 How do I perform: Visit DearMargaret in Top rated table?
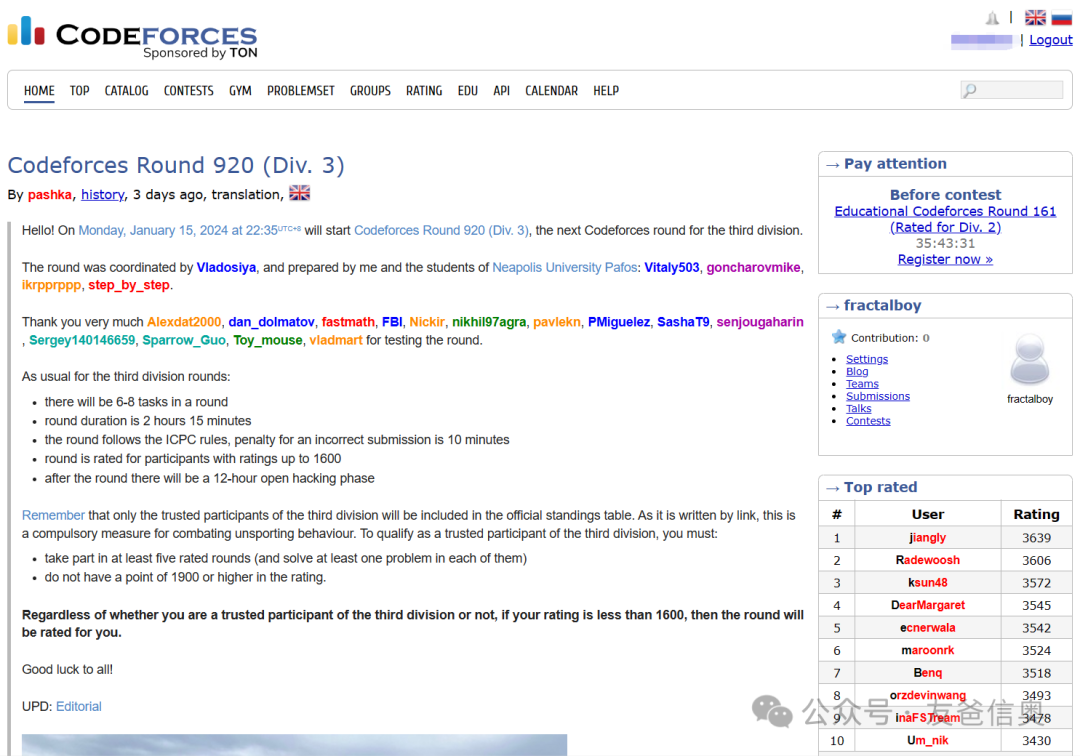tap(927, 605)
